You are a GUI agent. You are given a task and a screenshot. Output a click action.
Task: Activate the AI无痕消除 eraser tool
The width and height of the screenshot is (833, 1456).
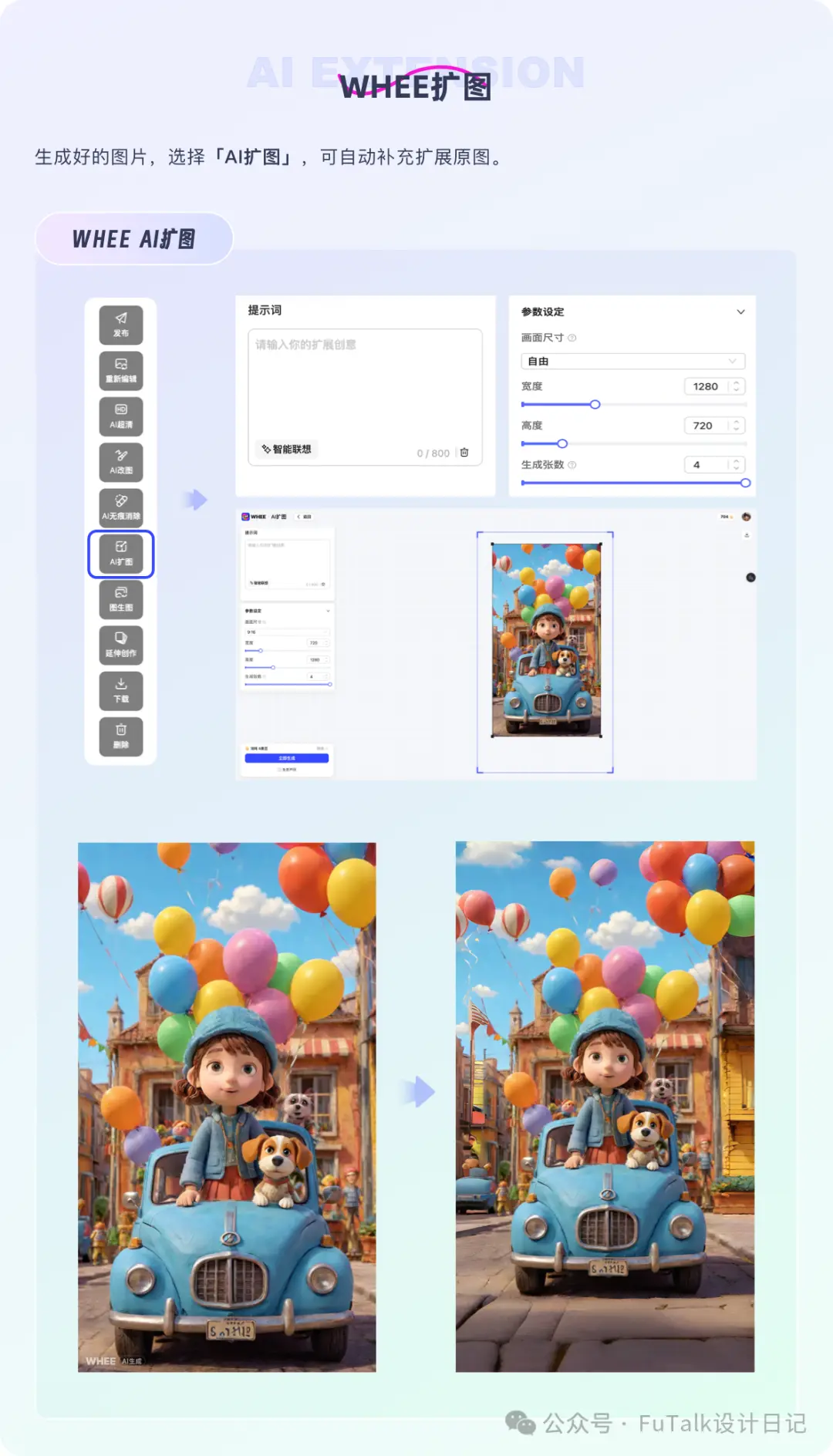pyautogui.click(x=121, y=507)
